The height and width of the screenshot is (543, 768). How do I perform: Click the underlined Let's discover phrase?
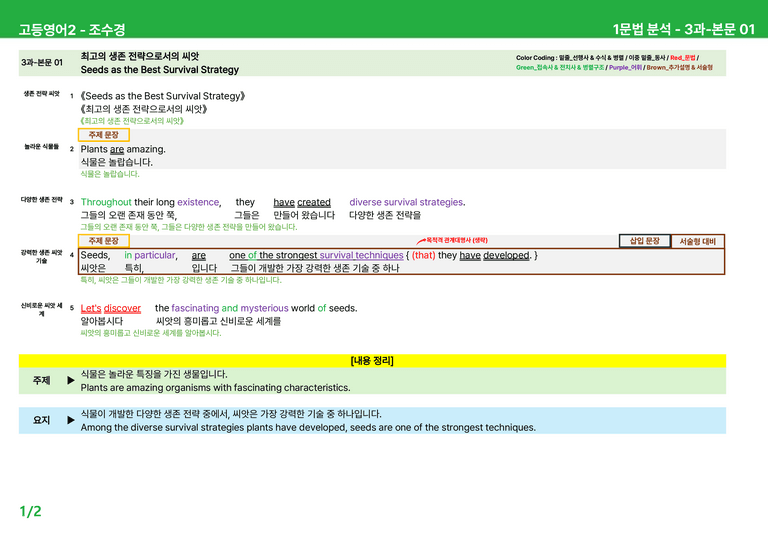coord(111,308)
